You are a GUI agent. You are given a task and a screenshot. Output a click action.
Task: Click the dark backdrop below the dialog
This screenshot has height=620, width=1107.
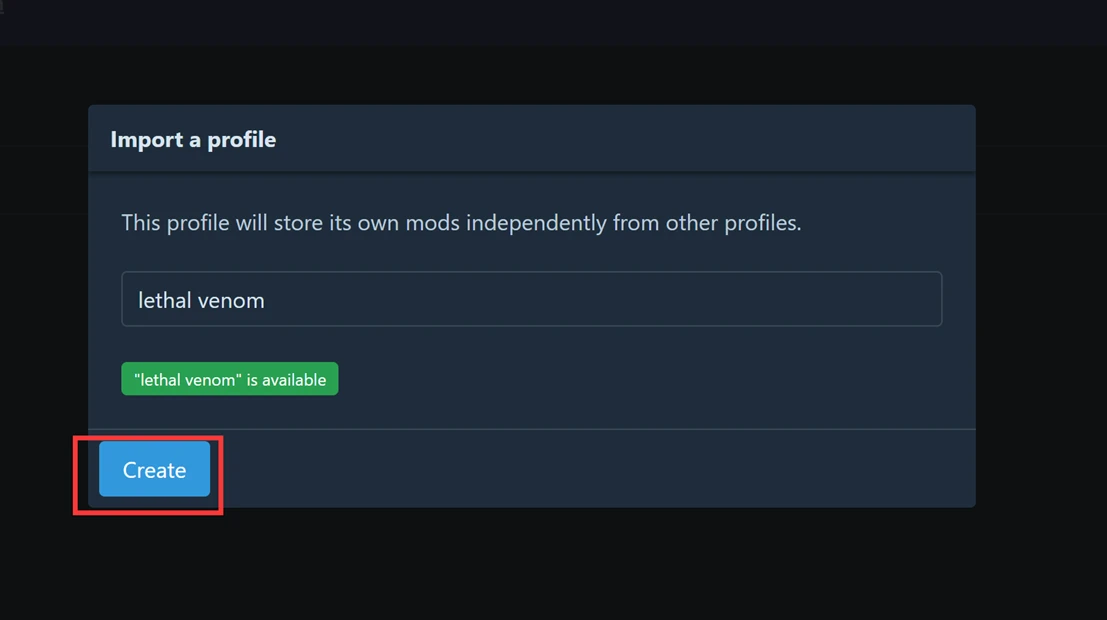pos(550,565)
